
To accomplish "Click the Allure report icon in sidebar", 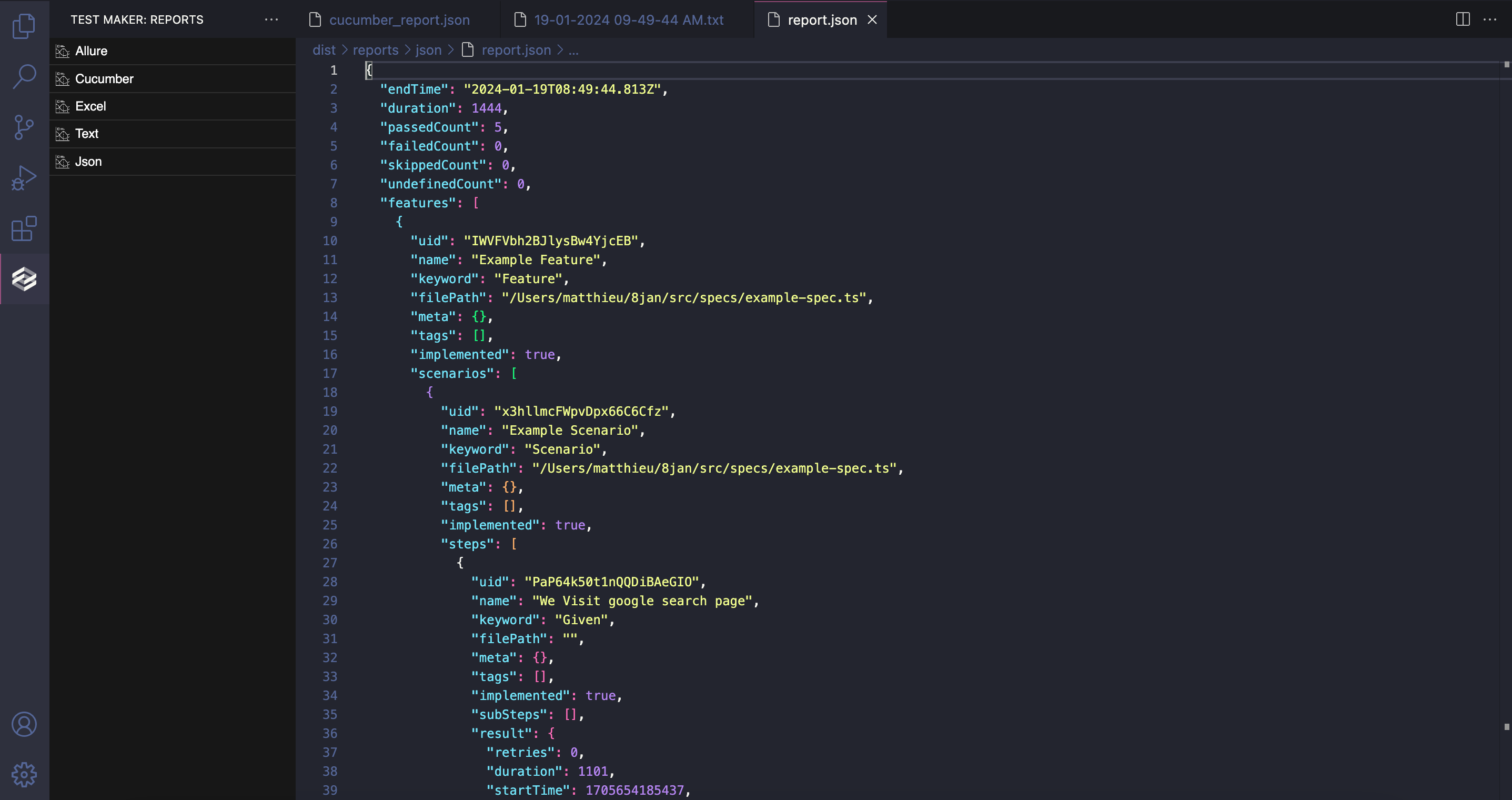I will pos(62,50).
